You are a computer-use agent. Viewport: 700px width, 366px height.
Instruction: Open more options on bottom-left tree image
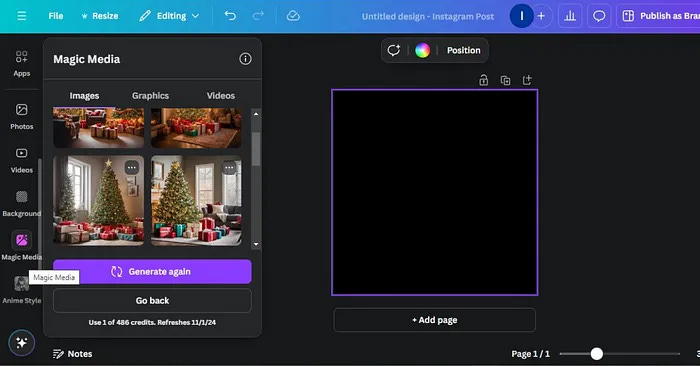coord(131,168)
